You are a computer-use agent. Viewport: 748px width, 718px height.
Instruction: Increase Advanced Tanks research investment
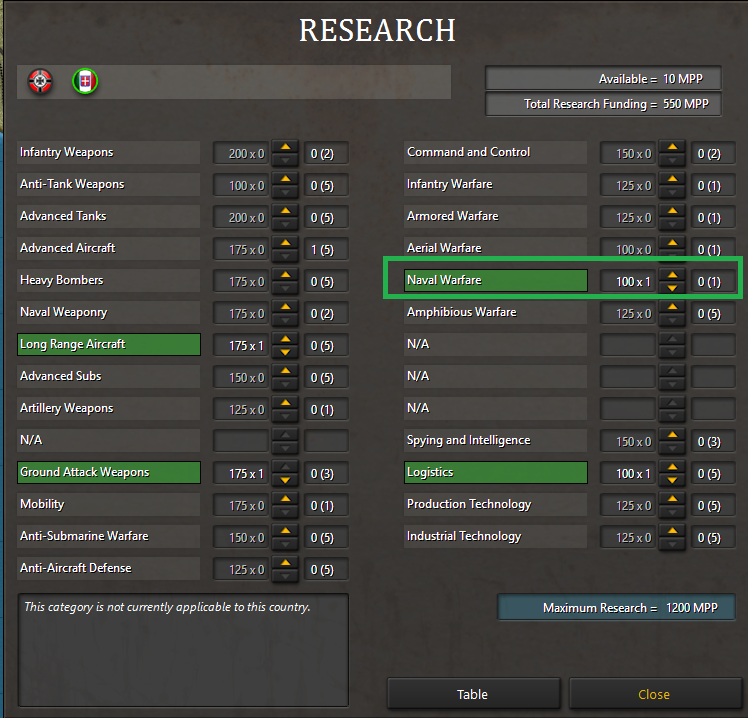coord(286,211)
